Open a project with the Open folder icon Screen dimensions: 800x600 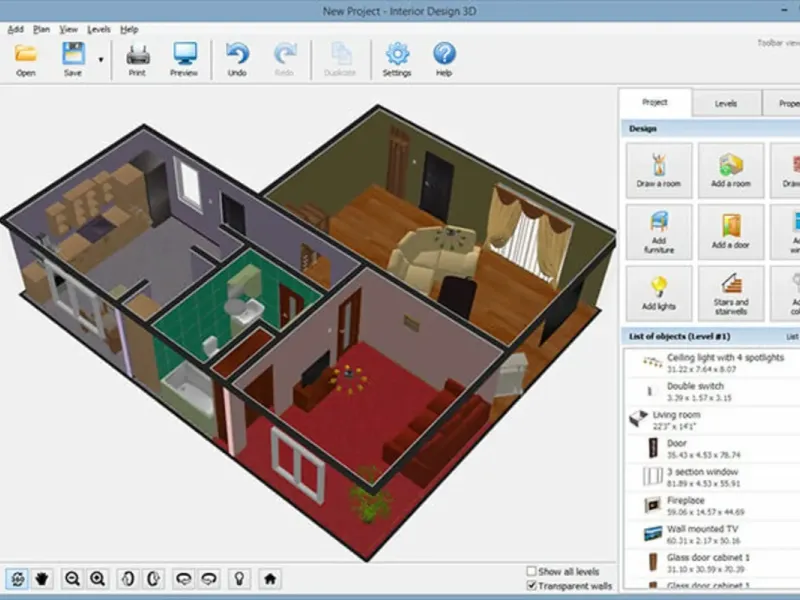click(x=26, y=60)
